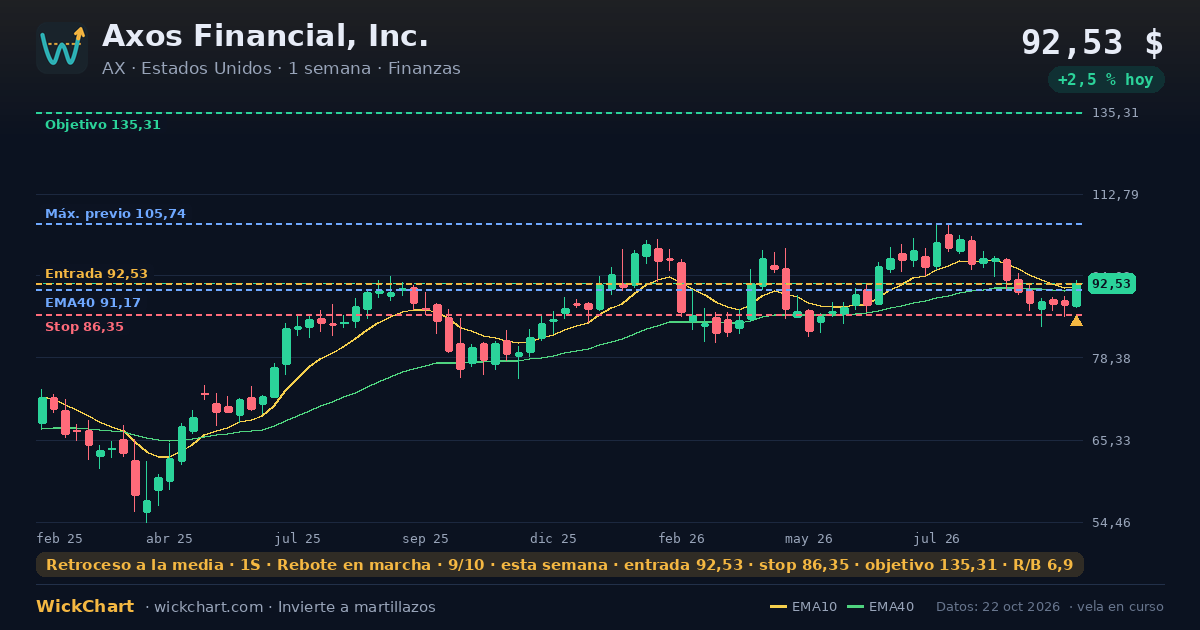Viewport: 1200px width, 630px height.
Task: Click the +2,5 % hoy badge
Action: pos(1106,80)
